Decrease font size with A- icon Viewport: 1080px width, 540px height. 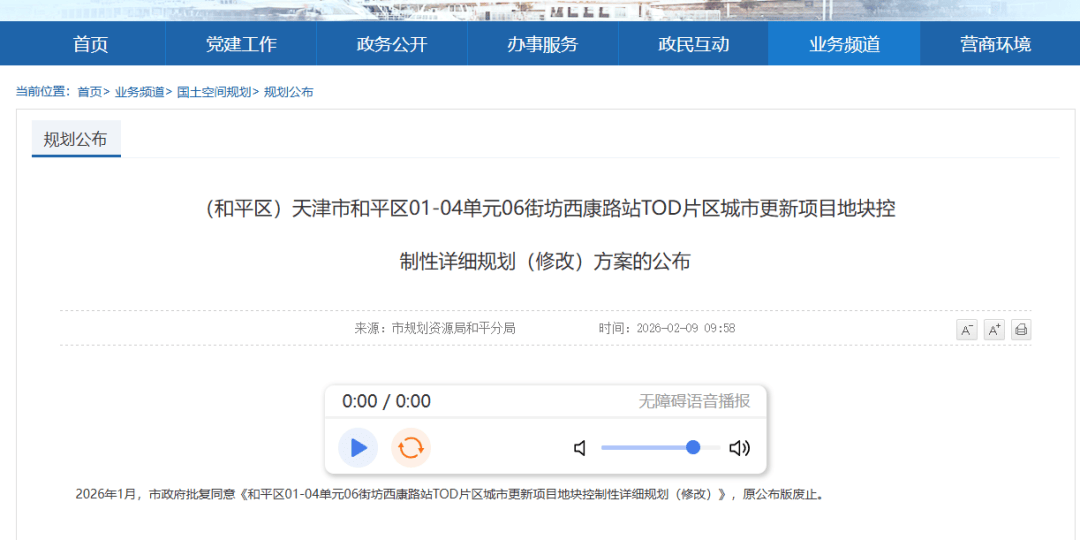[966, 330]
